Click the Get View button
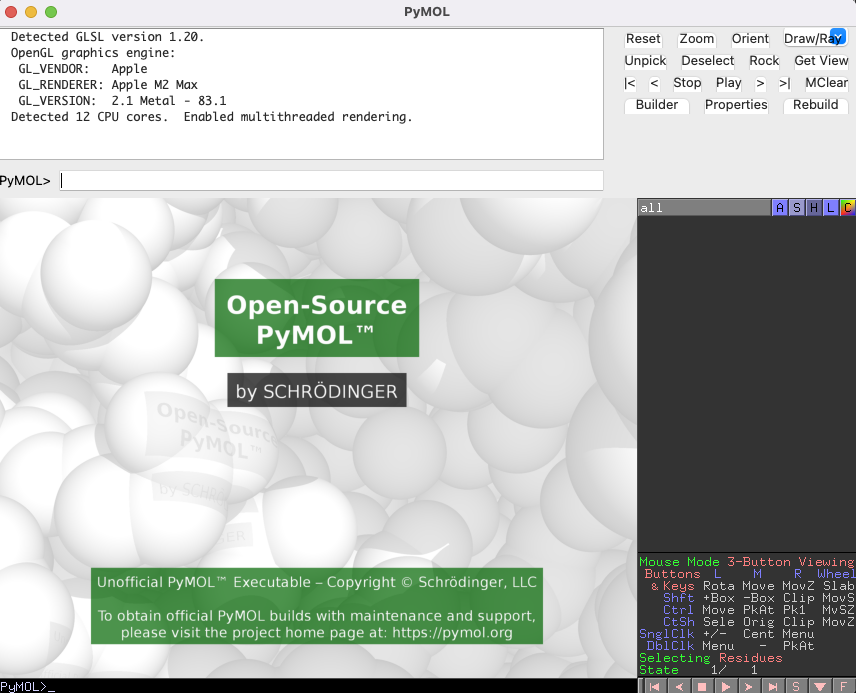The height and width of the screenshot is (693, 856). tap(821, 60)
